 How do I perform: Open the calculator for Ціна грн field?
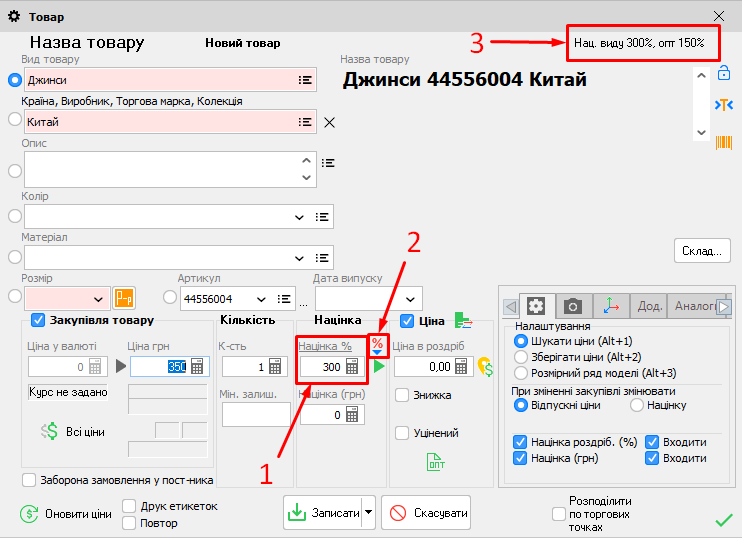(197, 367)
